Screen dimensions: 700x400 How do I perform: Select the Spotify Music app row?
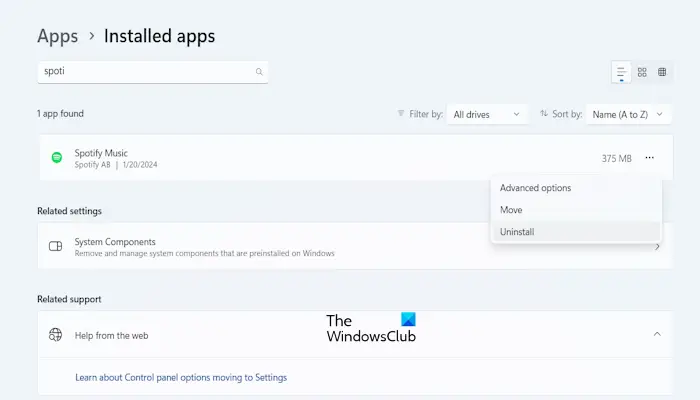pos(300,158)
